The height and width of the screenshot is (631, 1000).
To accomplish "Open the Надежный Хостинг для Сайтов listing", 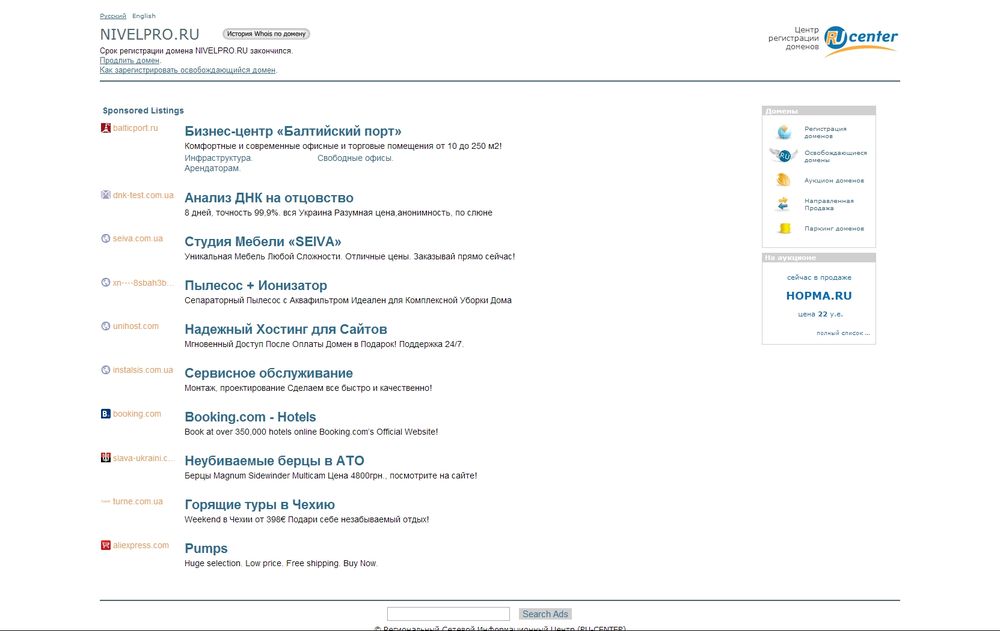I will point(286,330).
